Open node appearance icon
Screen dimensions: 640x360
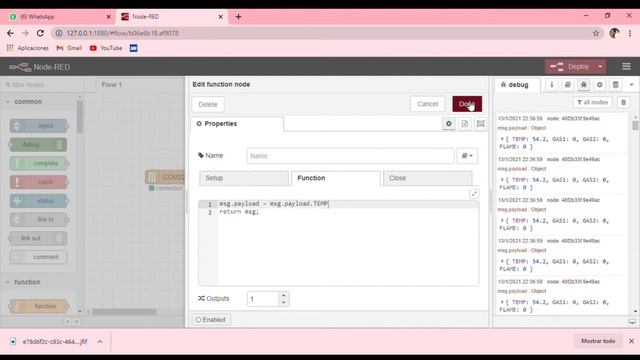[x=480, y=124]
